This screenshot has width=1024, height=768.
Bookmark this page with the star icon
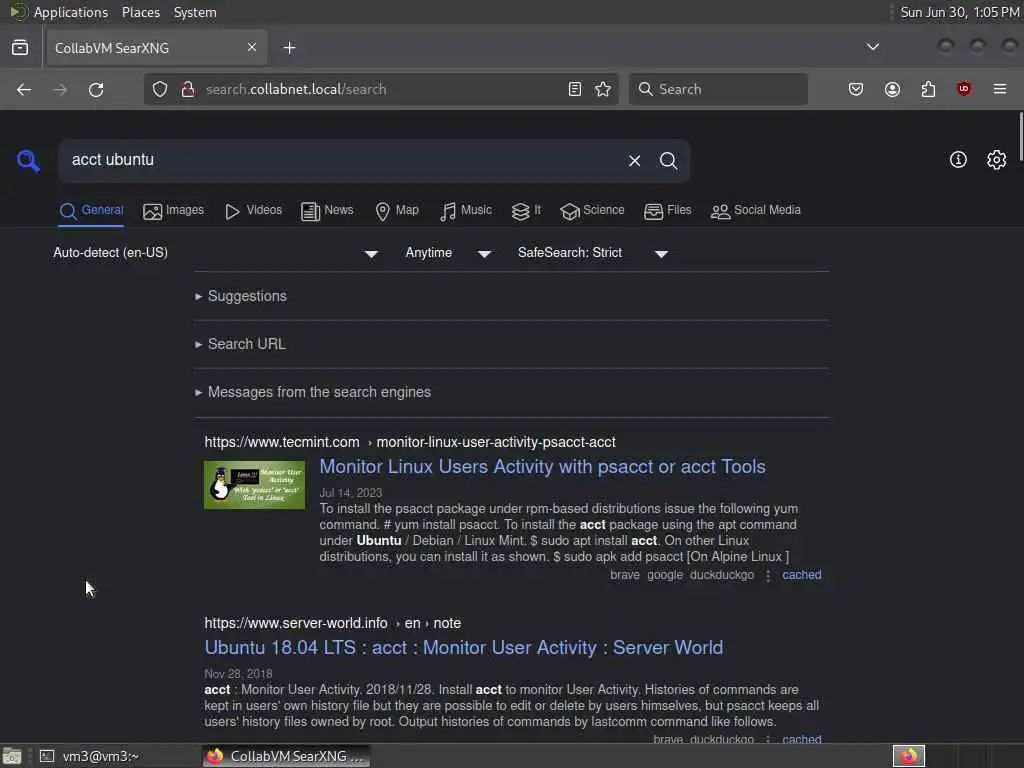(x=603, y=89)
